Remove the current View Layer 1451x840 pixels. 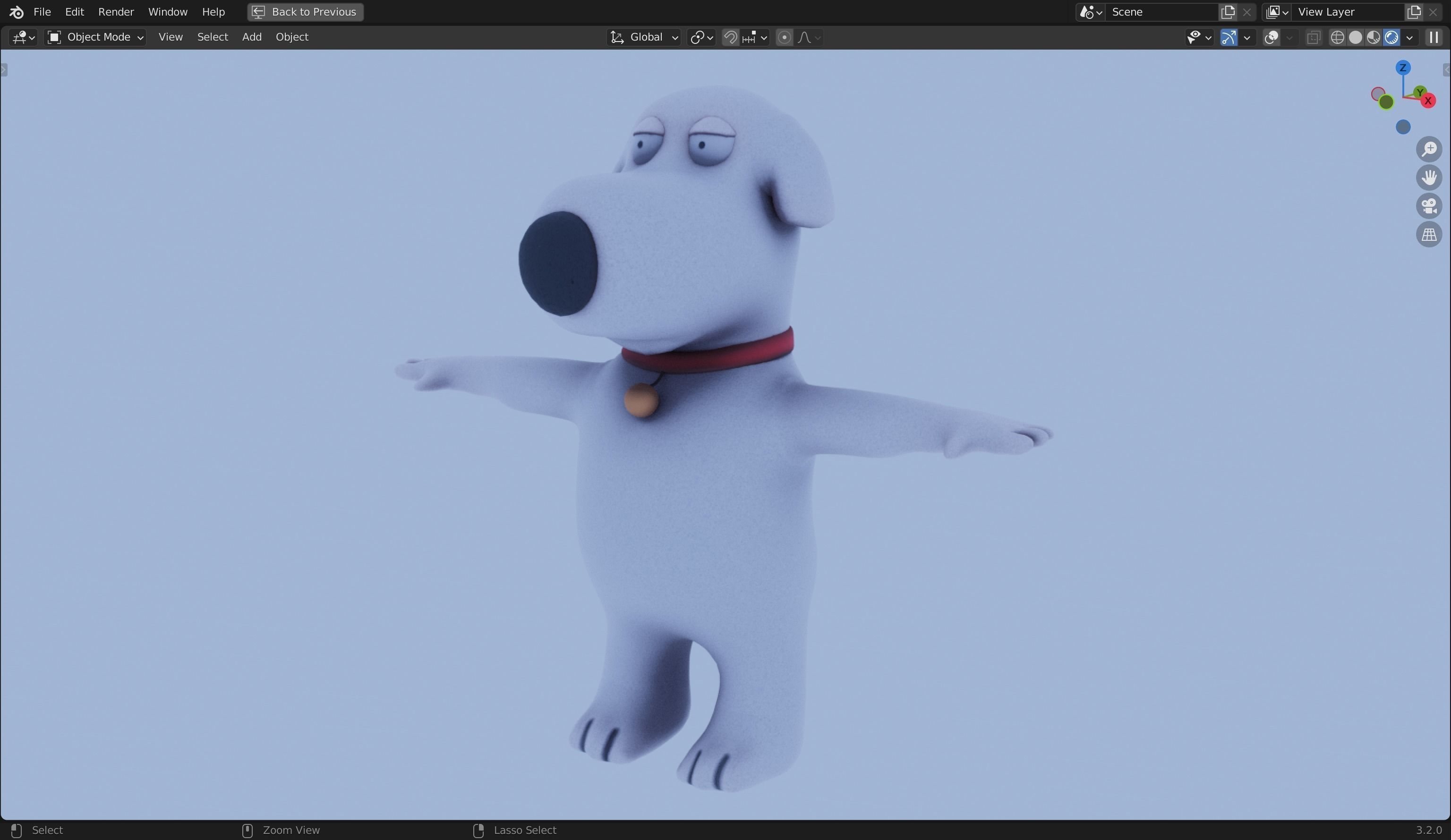(1433, 11)
